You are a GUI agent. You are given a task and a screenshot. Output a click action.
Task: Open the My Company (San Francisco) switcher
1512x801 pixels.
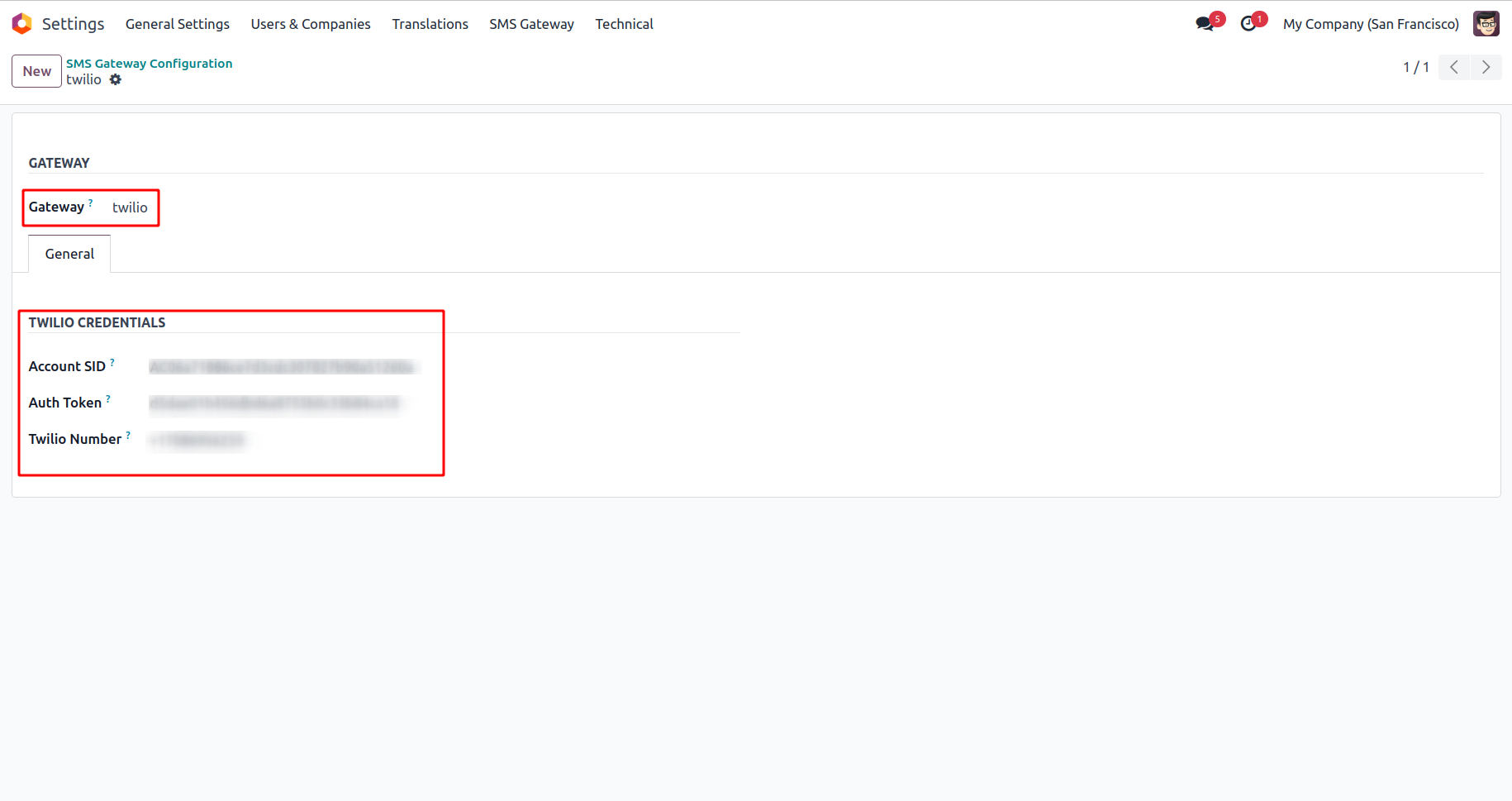coord(1371,24)
